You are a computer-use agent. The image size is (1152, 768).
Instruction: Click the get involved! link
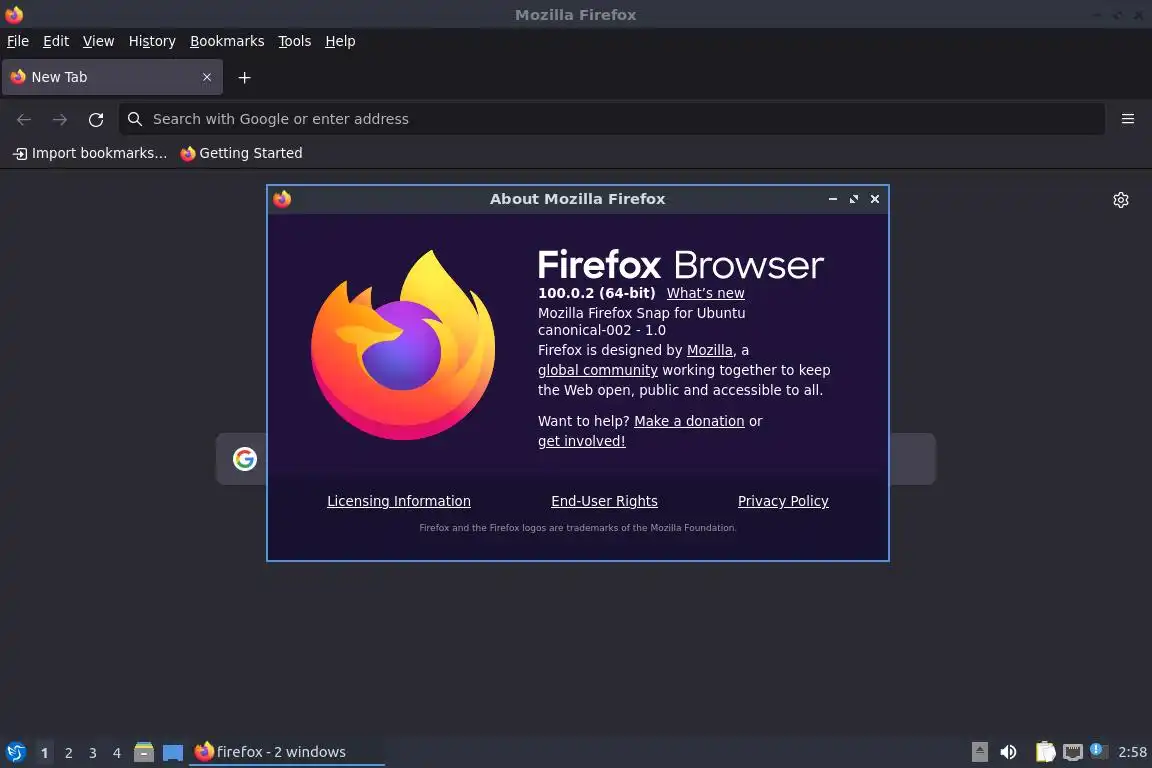(581, 441)
